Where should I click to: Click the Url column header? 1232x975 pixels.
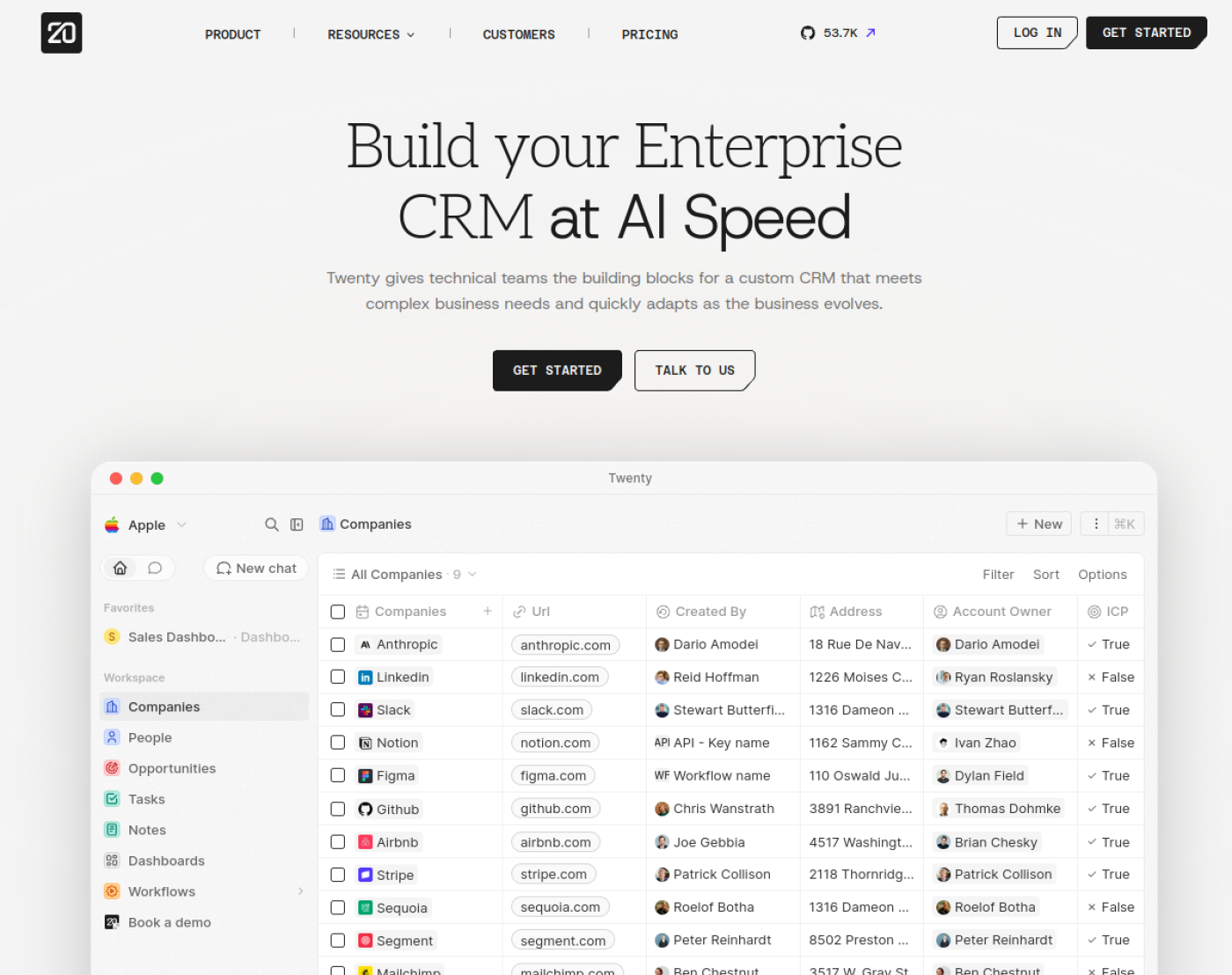click(x=574, y=612)
